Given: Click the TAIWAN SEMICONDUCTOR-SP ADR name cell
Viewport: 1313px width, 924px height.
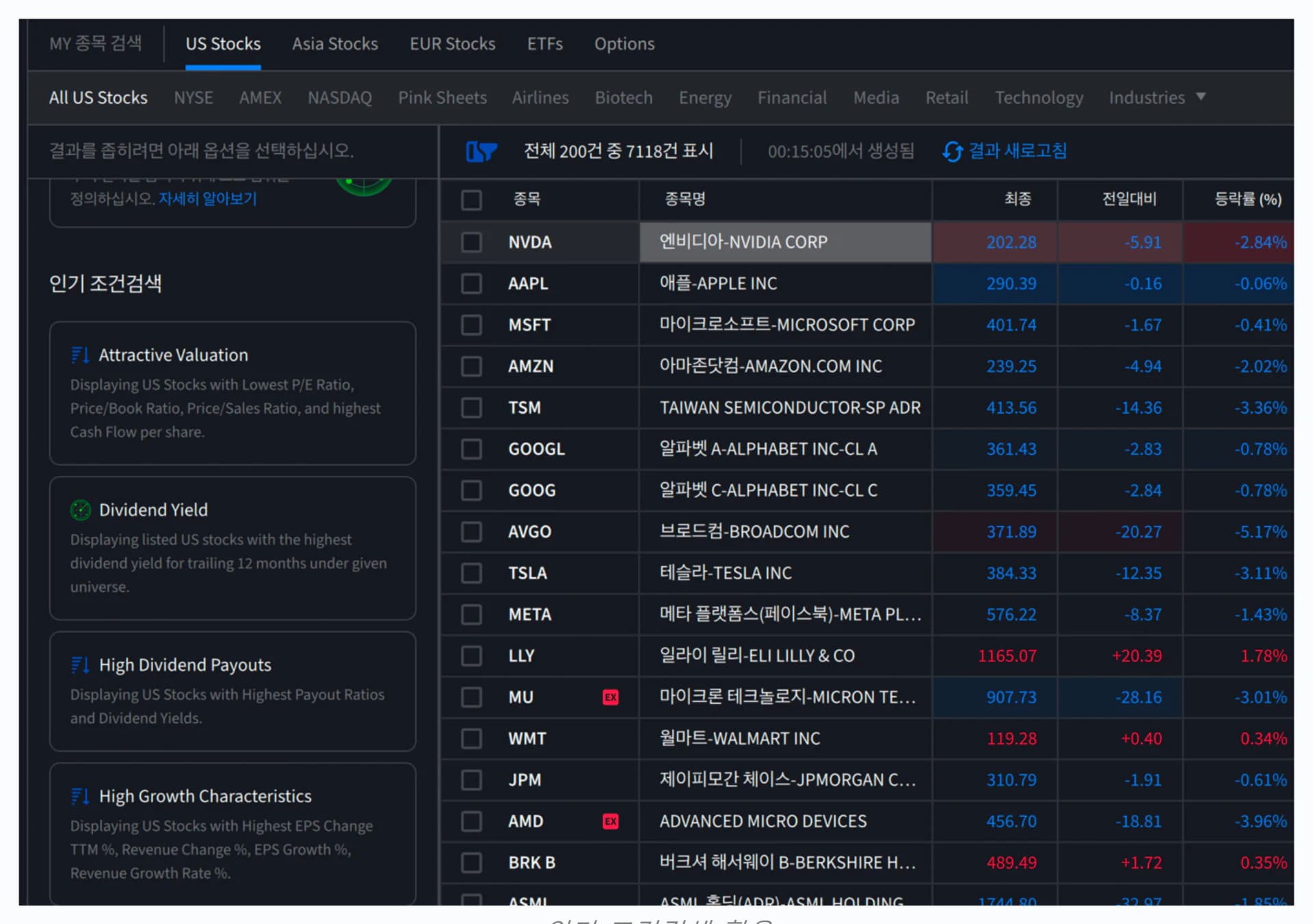Looking at the screenshot, I should coord(785,408).
